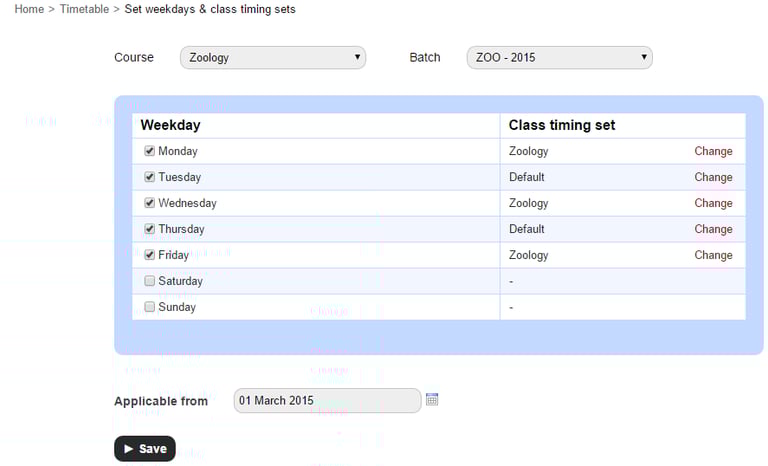Open Timetable breadcrumb link
The image size is (768, 466).
[84, 9]
